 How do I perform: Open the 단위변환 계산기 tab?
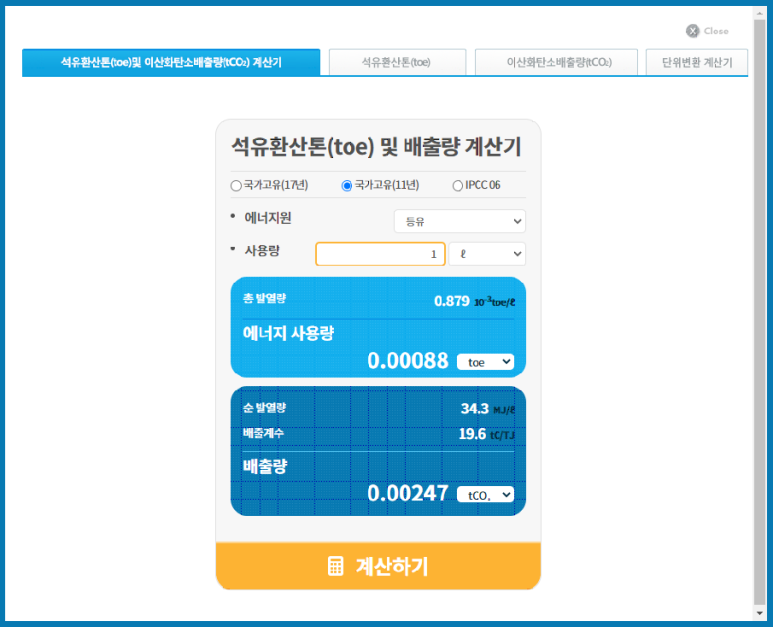click(696, 62)
